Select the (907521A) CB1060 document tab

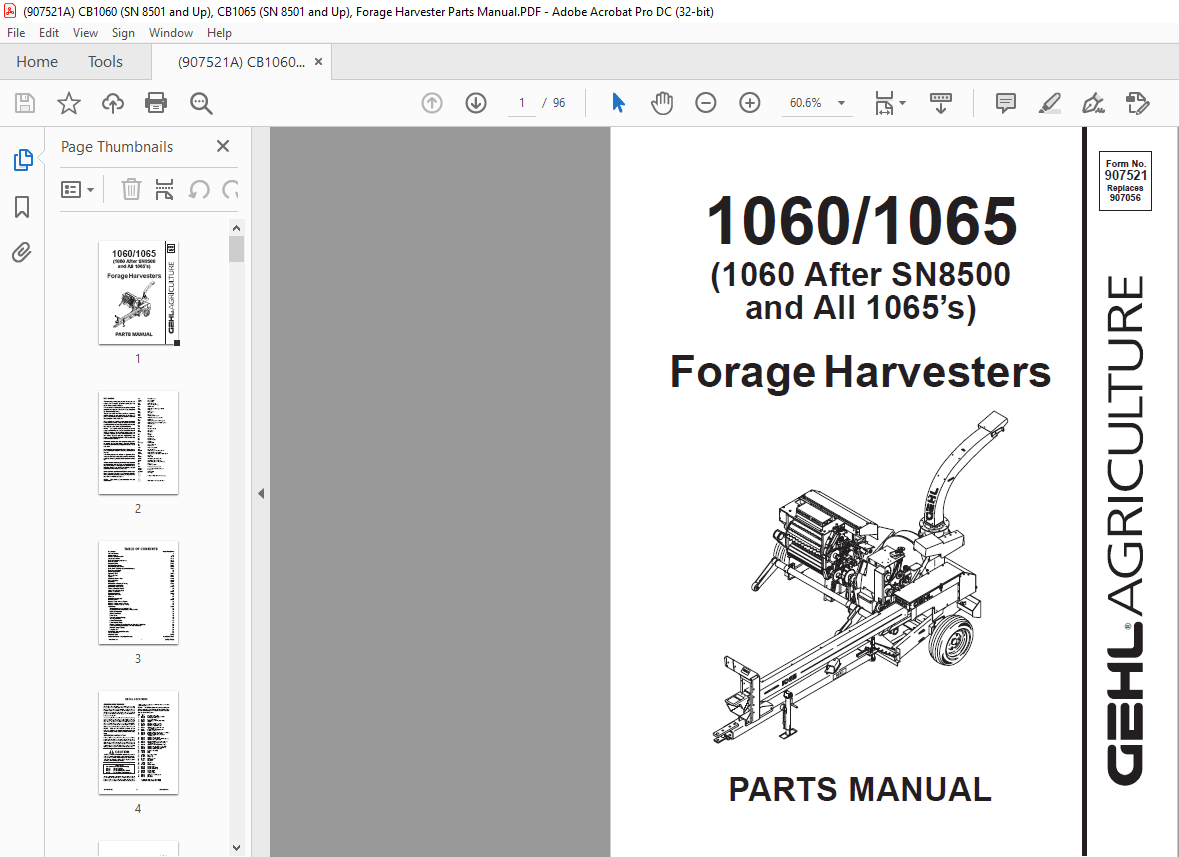[241, 62]
